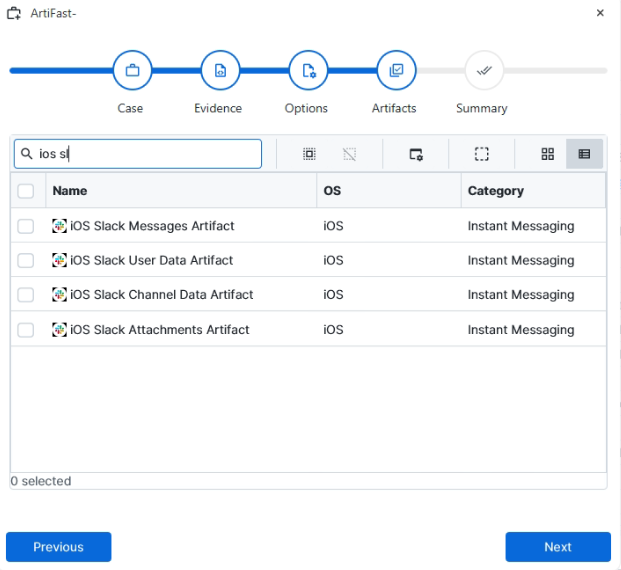Go to the Evidence step label

[x=218, y=108]
